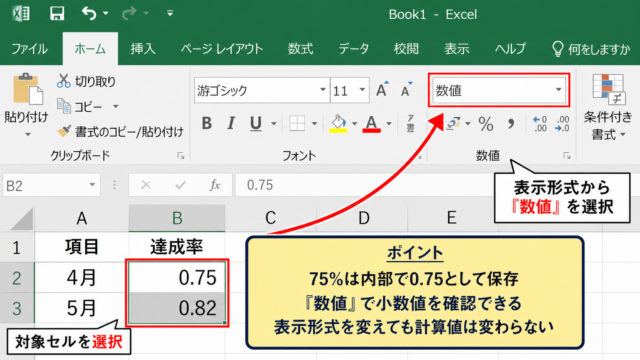The image size is (640, 360).
Task: Apply the yellow fill color bucket
Action: pyautogui.click(x=338, y=123)
